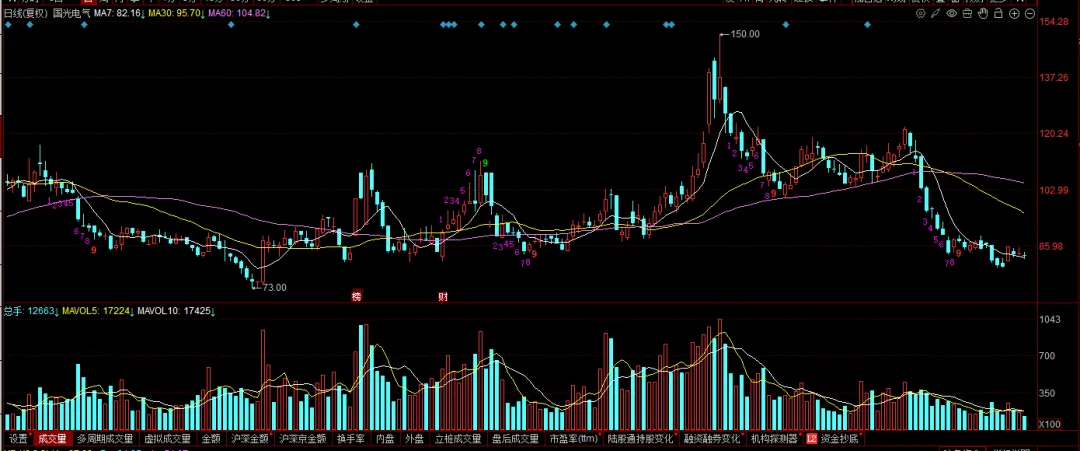This screenshot has width=1080, height=451.
Task: Switch to 换手率 indicator tab
Action: pyautogui.click(x=349, y=438)
